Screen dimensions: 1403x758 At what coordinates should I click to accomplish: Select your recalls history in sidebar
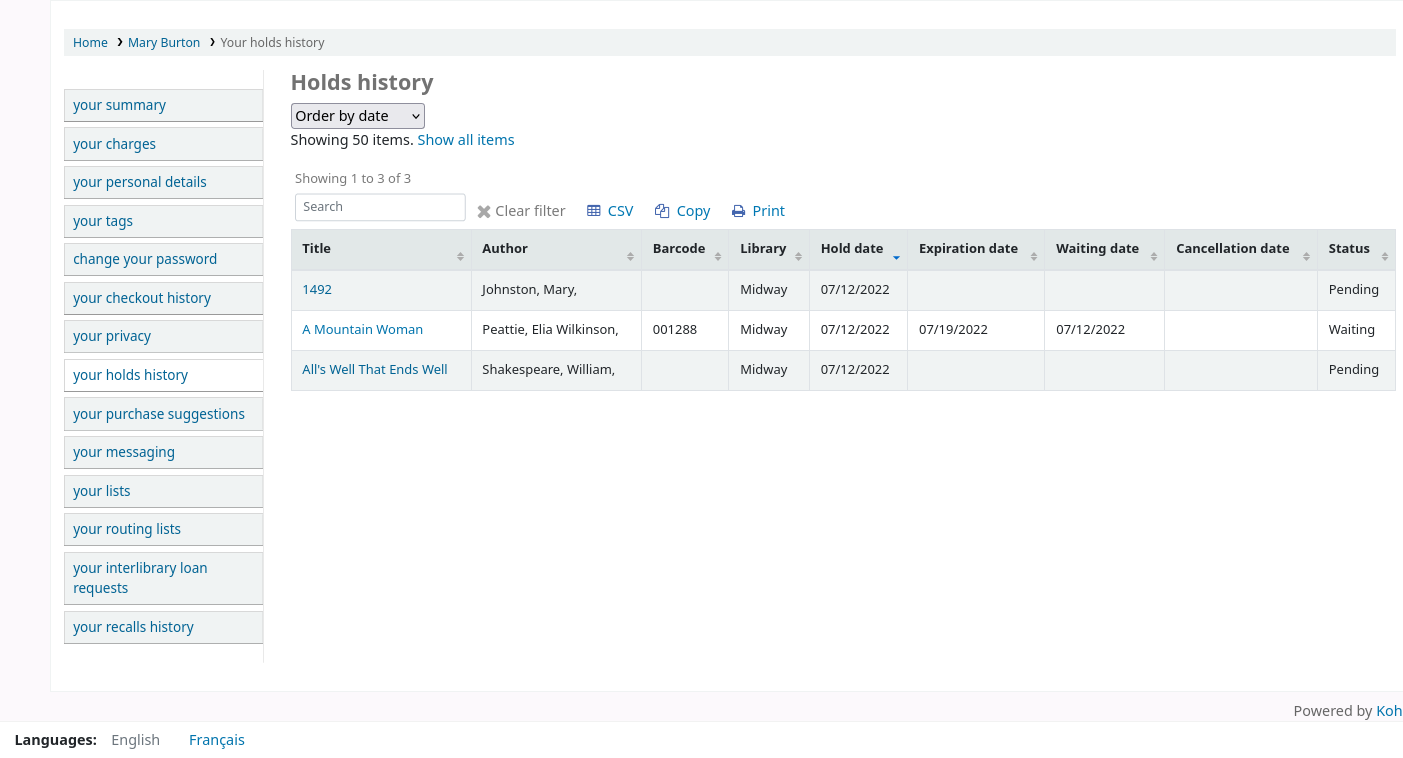tap(133, 627)
